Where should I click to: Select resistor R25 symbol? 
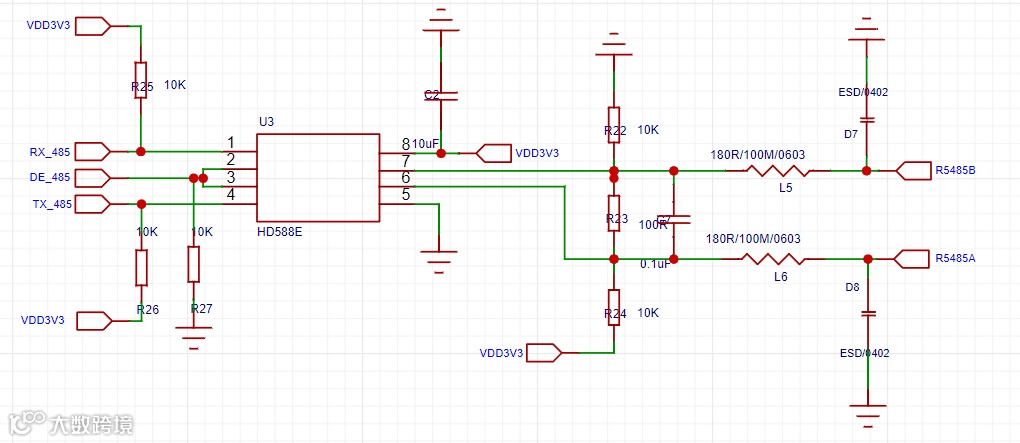click(x=141, y=80)
